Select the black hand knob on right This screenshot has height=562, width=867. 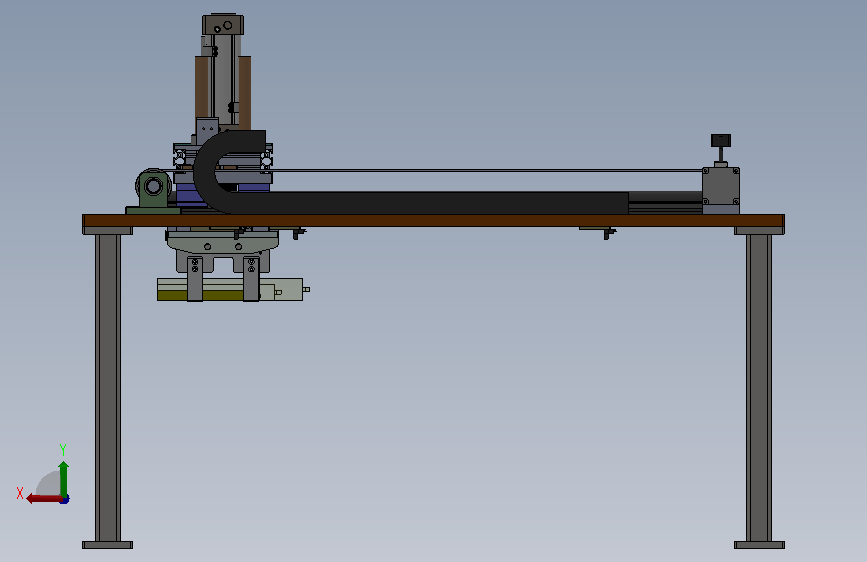[721, 140]
